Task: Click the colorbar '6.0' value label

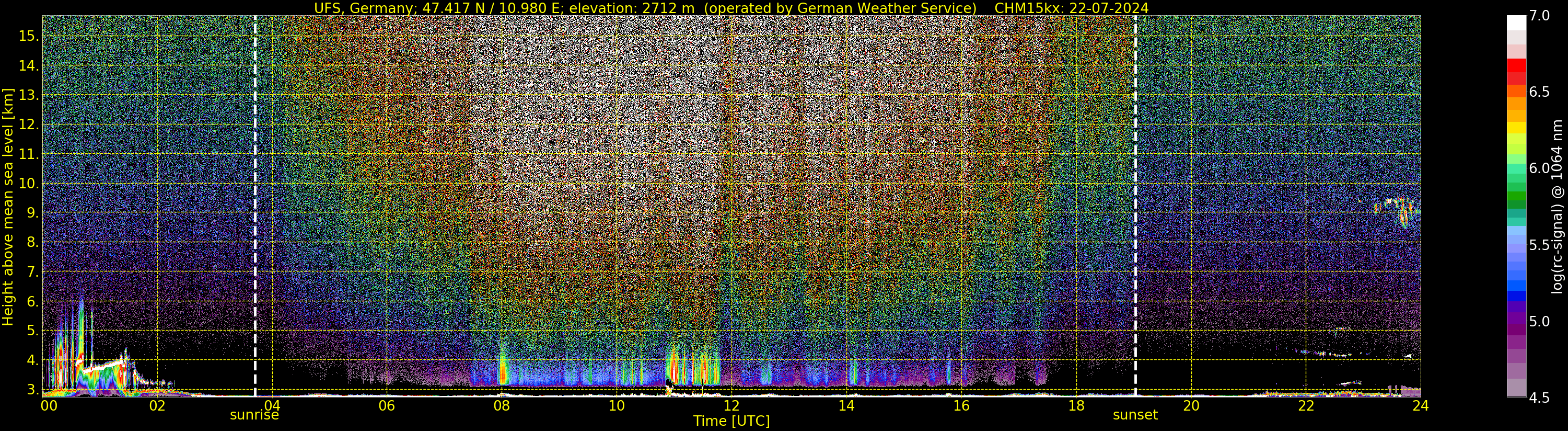Action: (1539, 168)
